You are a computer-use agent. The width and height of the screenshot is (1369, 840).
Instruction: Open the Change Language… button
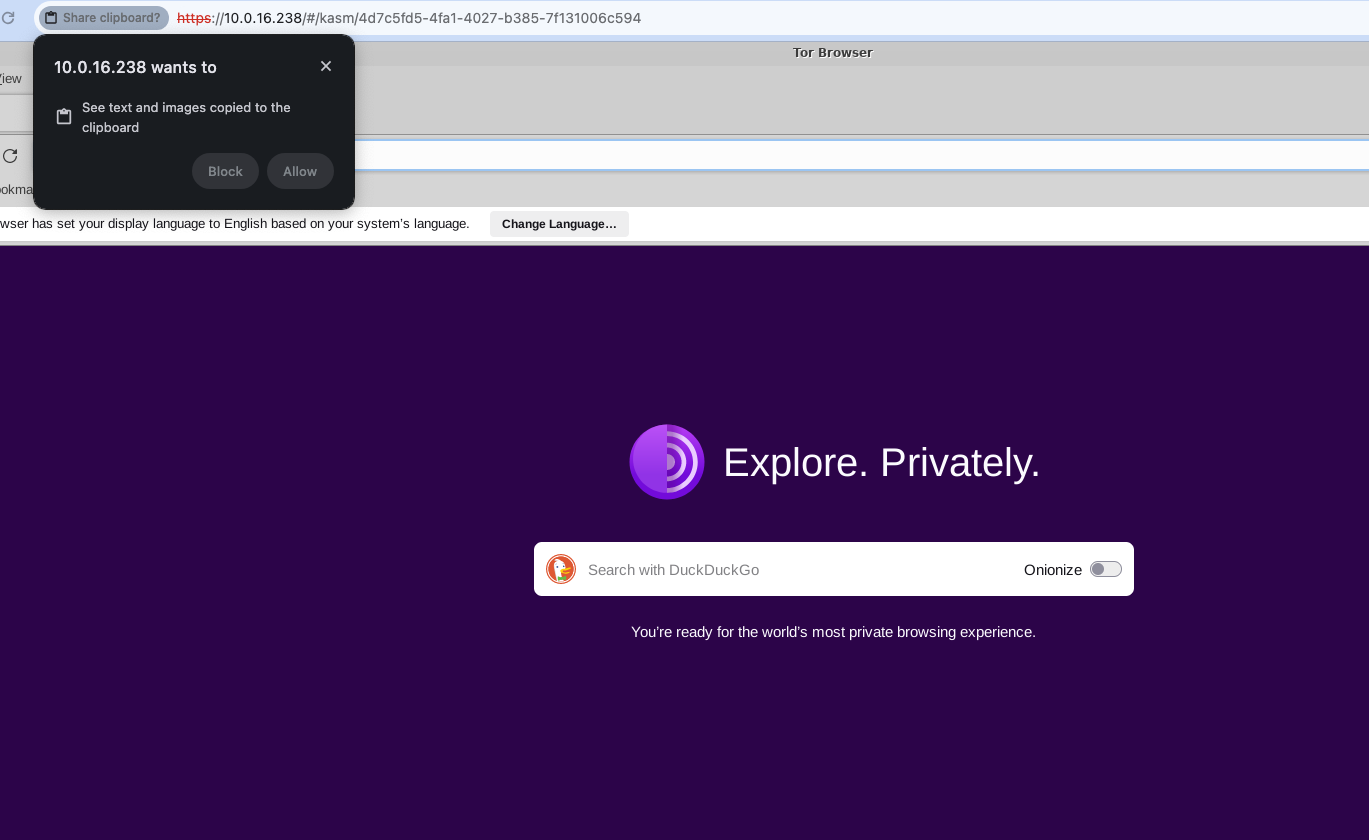click(x=559, y=224)
